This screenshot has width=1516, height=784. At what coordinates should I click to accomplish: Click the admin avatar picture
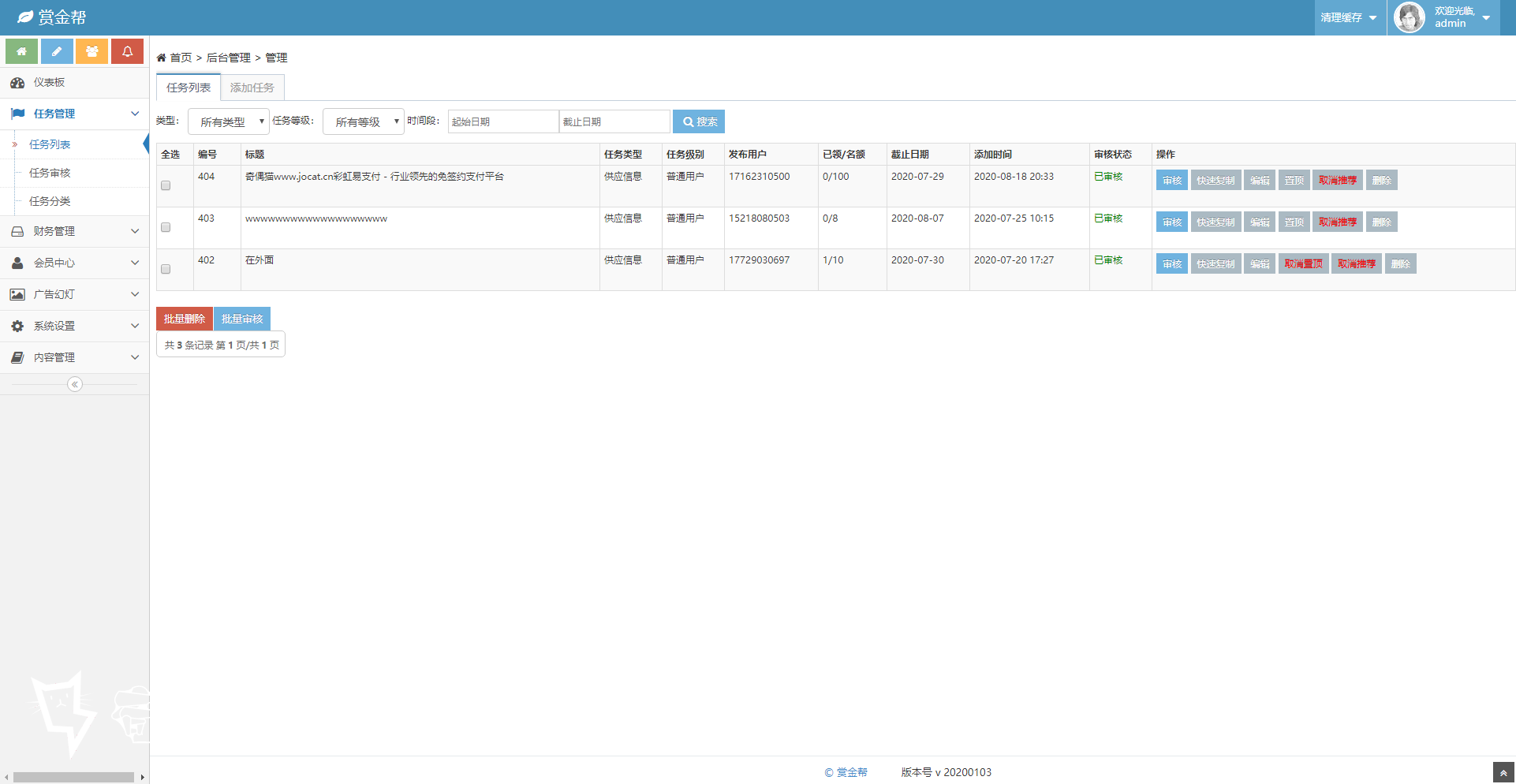[1409, 17]
